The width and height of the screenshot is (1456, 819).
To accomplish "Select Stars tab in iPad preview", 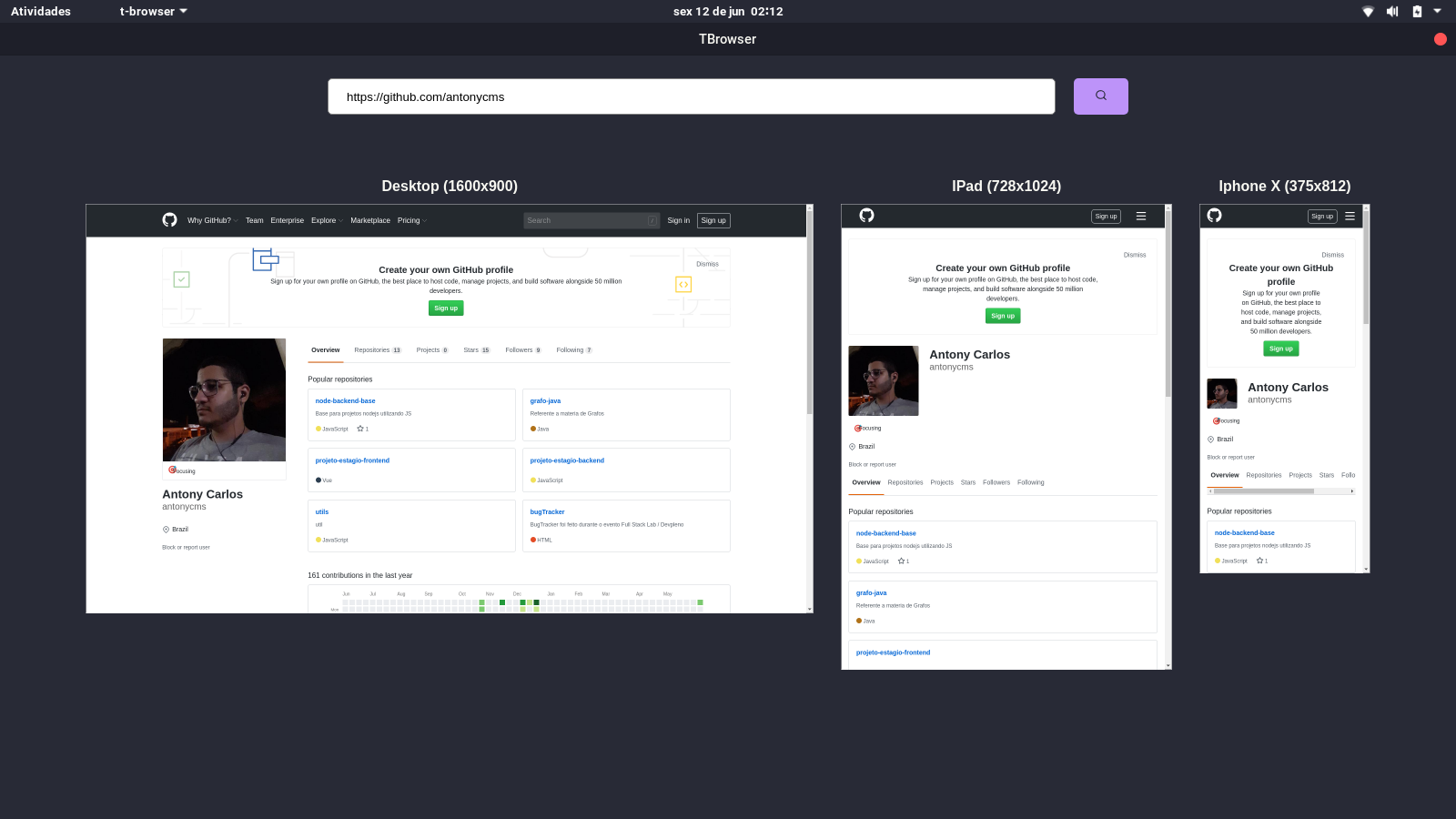I will point(968,482).
